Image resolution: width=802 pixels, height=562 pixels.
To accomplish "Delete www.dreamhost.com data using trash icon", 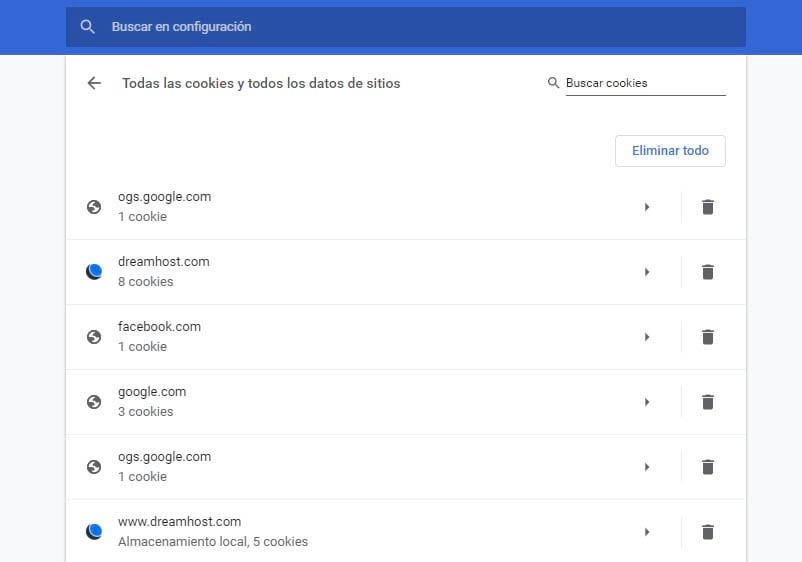I will point(707,532).
